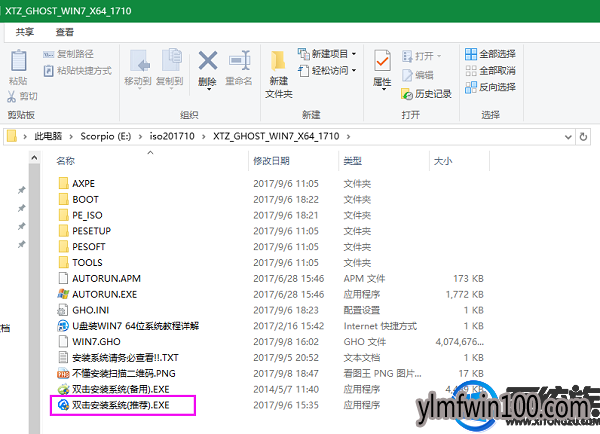Image resolution: width=600 pixels, height=434 pixels.
Task: Click the Copy to icon
Action: tap(171, 60)
